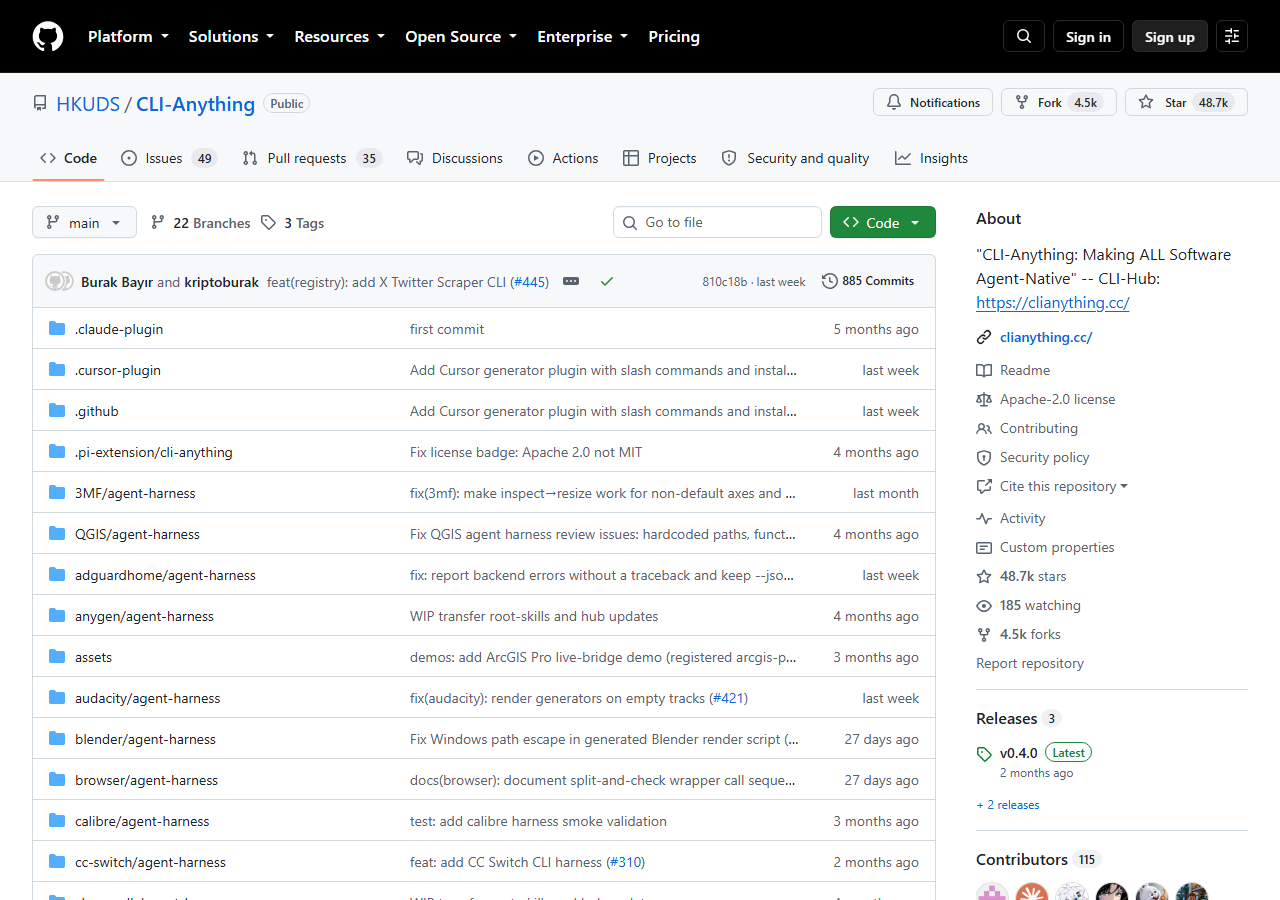Click the Pricing menu link
Image resolution: width=1280 pixels, height=900 pixels.
coord(674,36)
